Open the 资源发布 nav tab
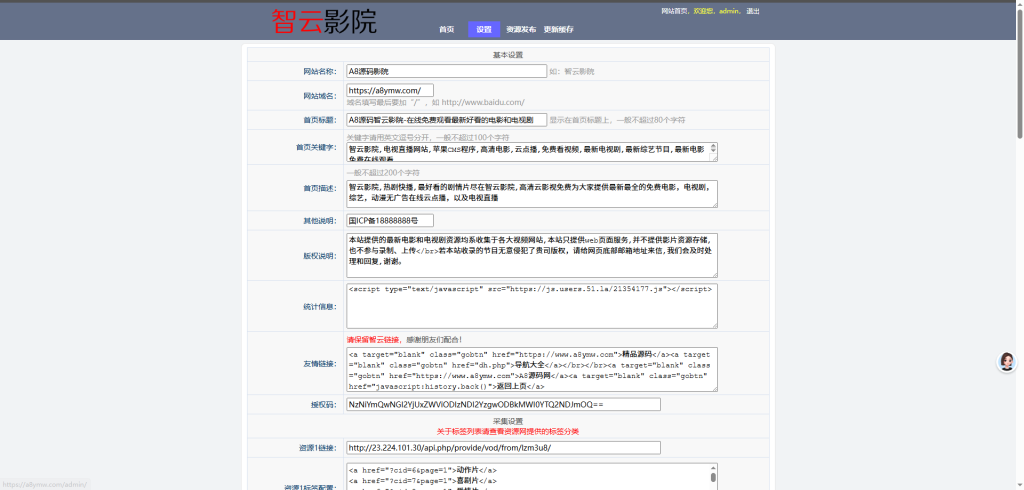 tap(521, 29)
